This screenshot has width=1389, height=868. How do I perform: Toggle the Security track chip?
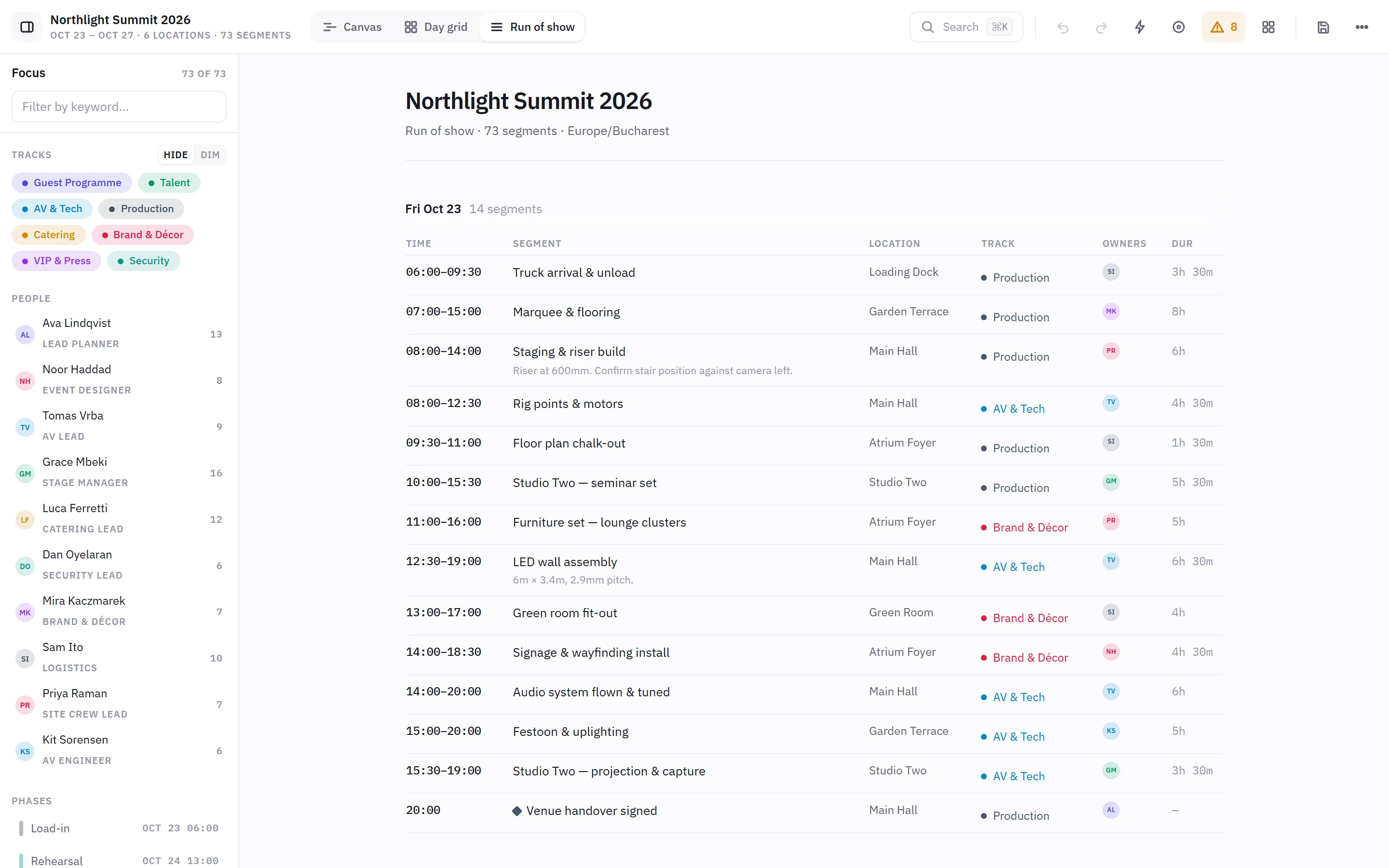click(x=144, y=260)
